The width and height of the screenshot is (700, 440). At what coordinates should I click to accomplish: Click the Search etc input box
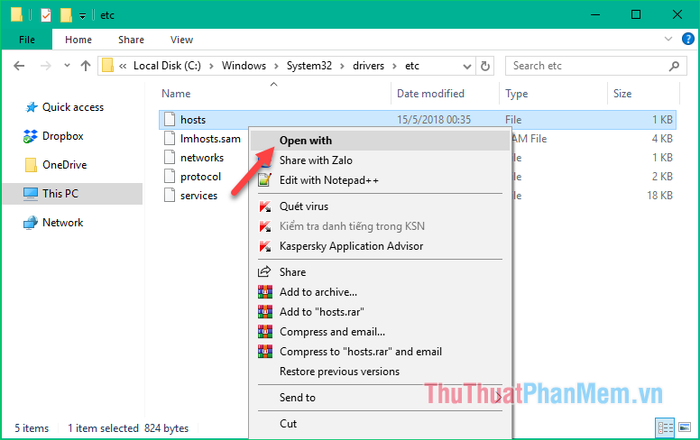590,66
